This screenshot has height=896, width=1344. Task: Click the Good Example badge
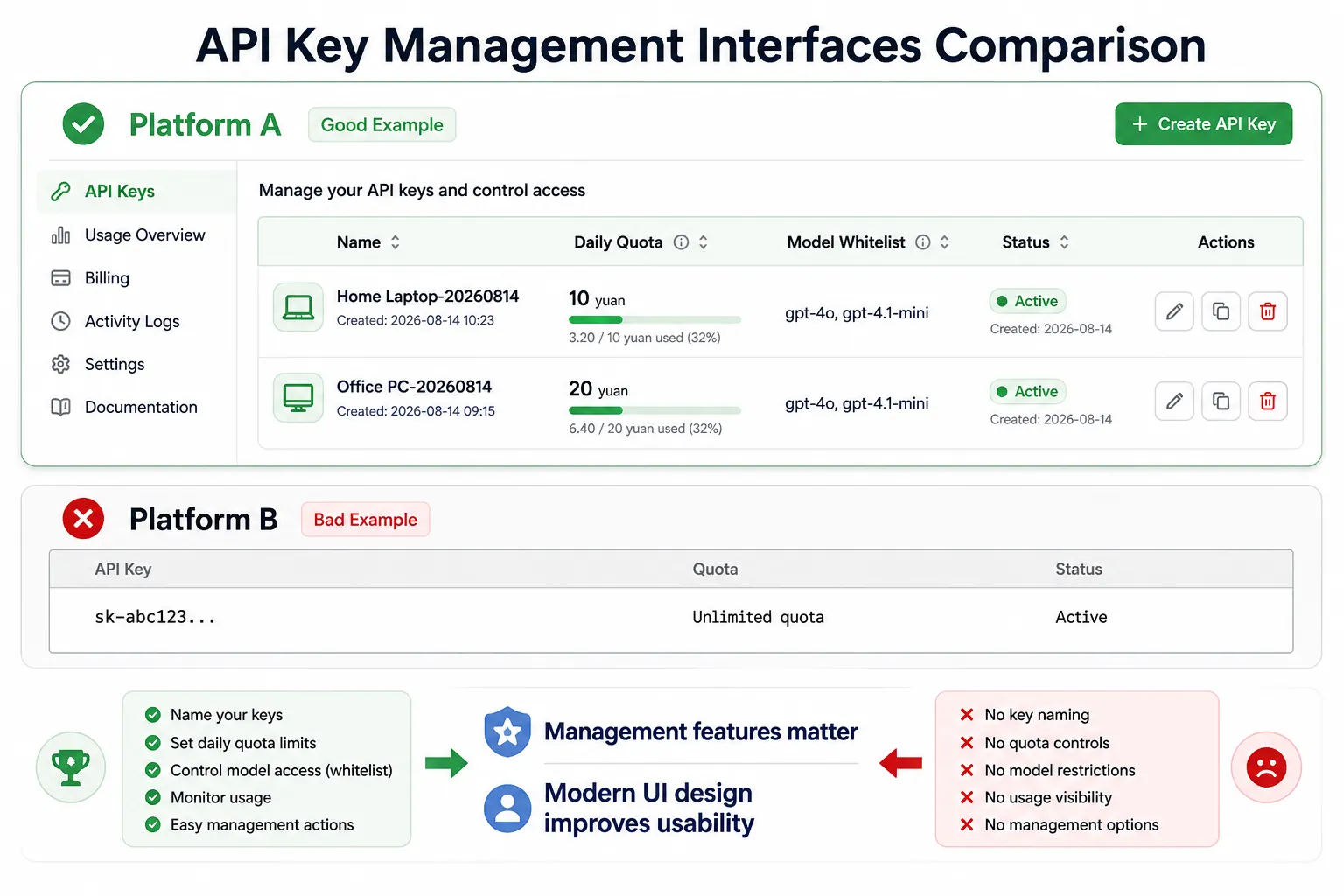tap(382, 124)
